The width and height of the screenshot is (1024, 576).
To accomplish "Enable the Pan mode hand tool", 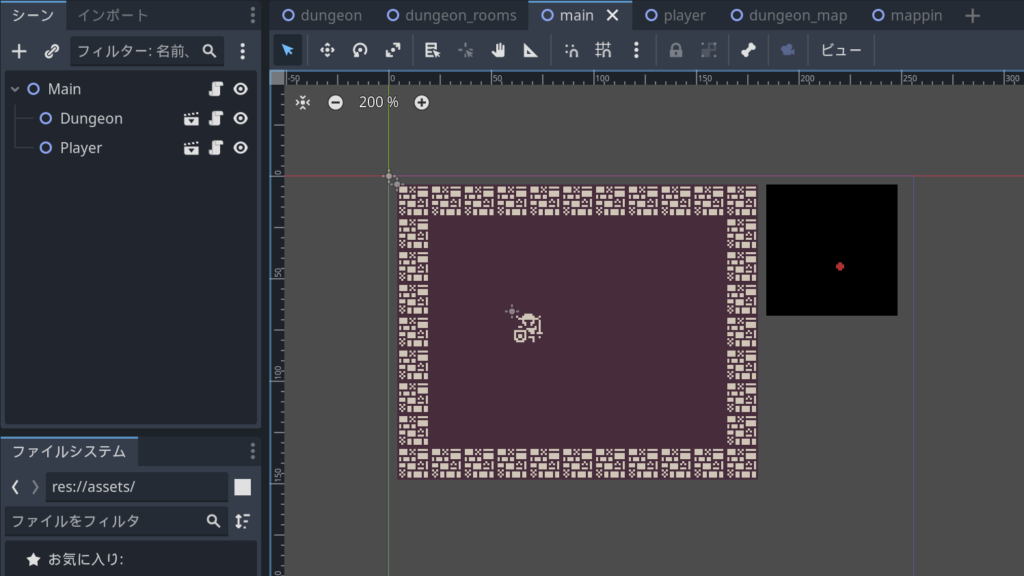I will [x=498, y=50].
